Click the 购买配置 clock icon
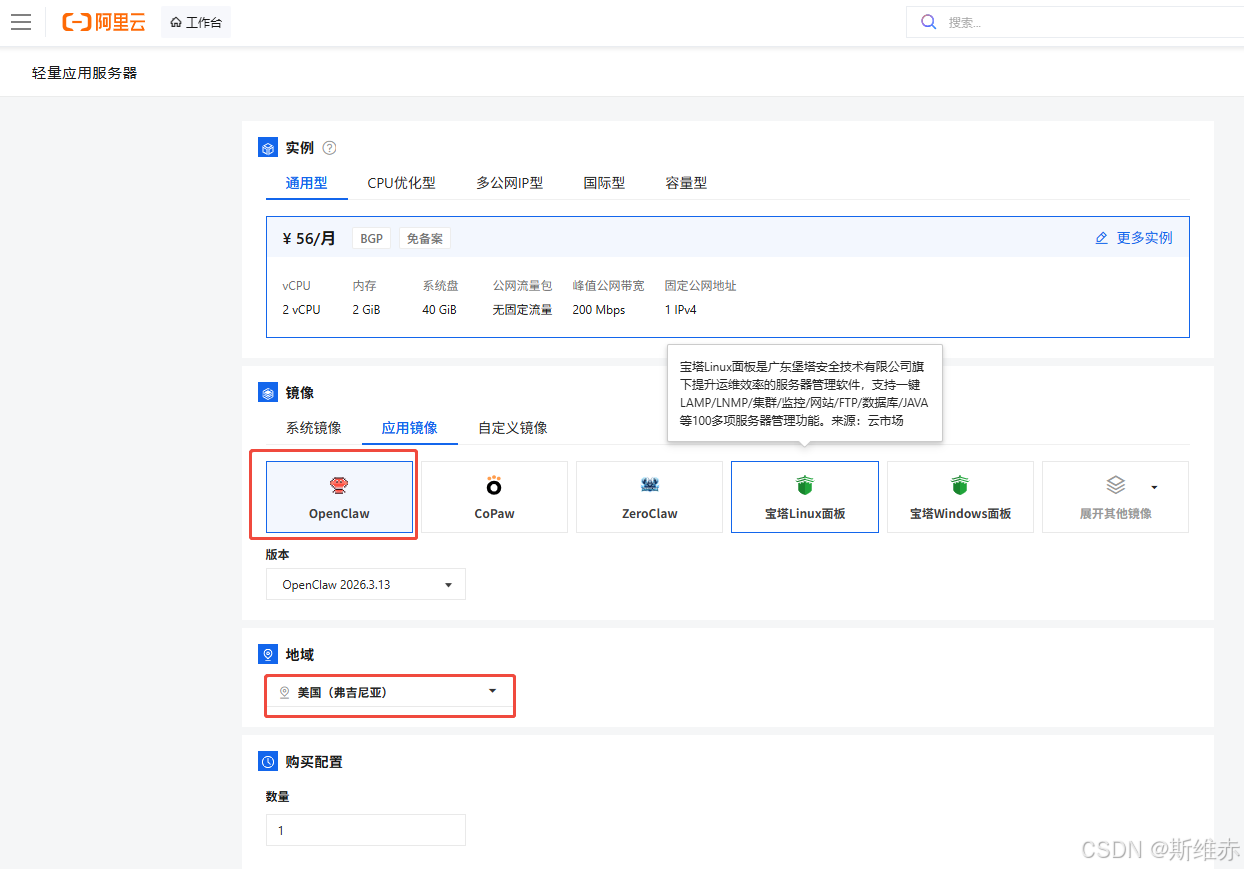Screen dimensions: 1244x869 pyautogui.click(x=268, y=762)
